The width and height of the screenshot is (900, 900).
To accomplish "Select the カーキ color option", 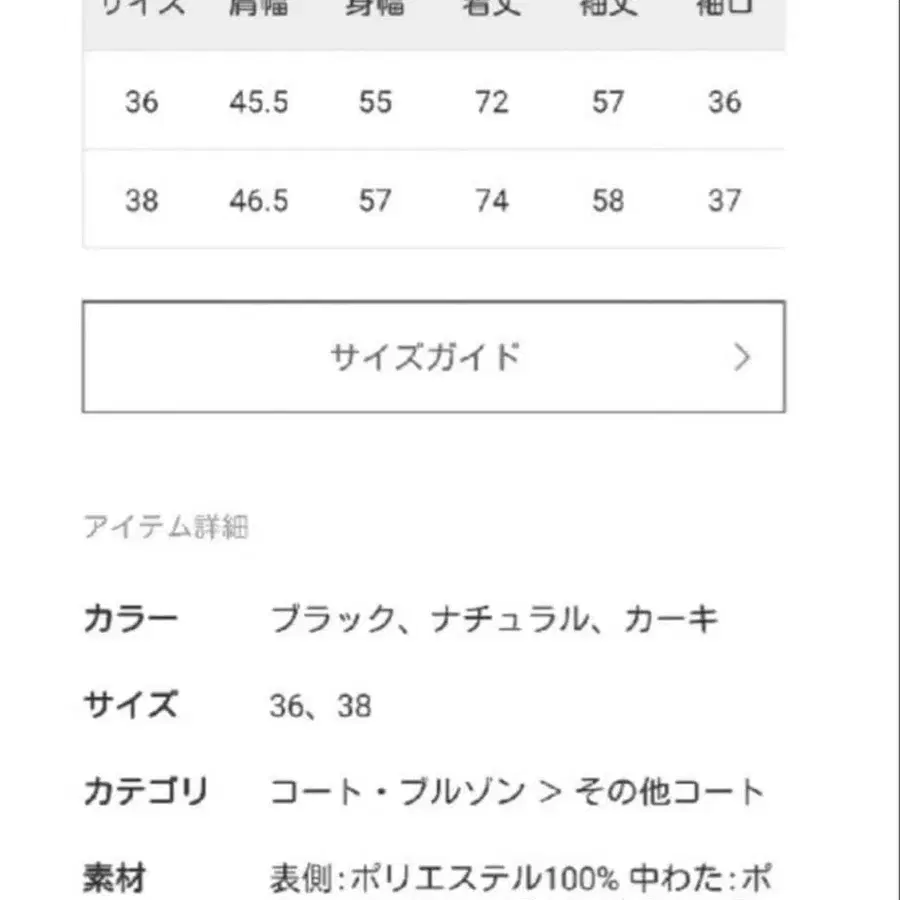I will (x=668, y=618).
